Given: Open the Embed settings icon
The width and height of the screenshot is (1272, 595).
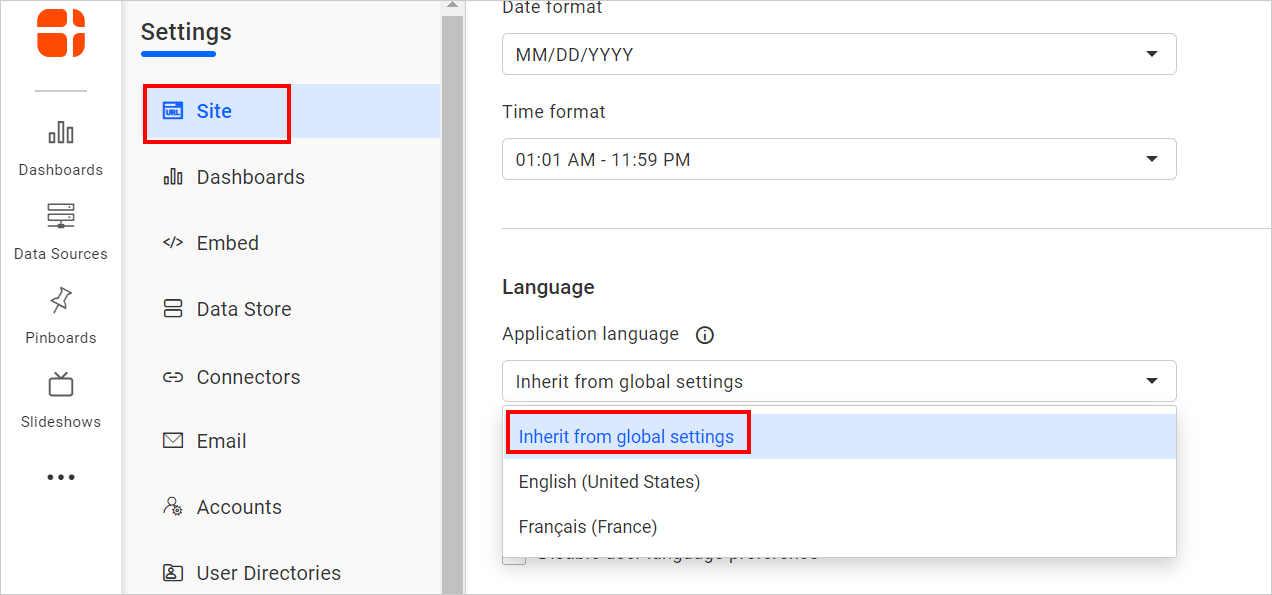Looking at the screenshot, I should (173, 242).
